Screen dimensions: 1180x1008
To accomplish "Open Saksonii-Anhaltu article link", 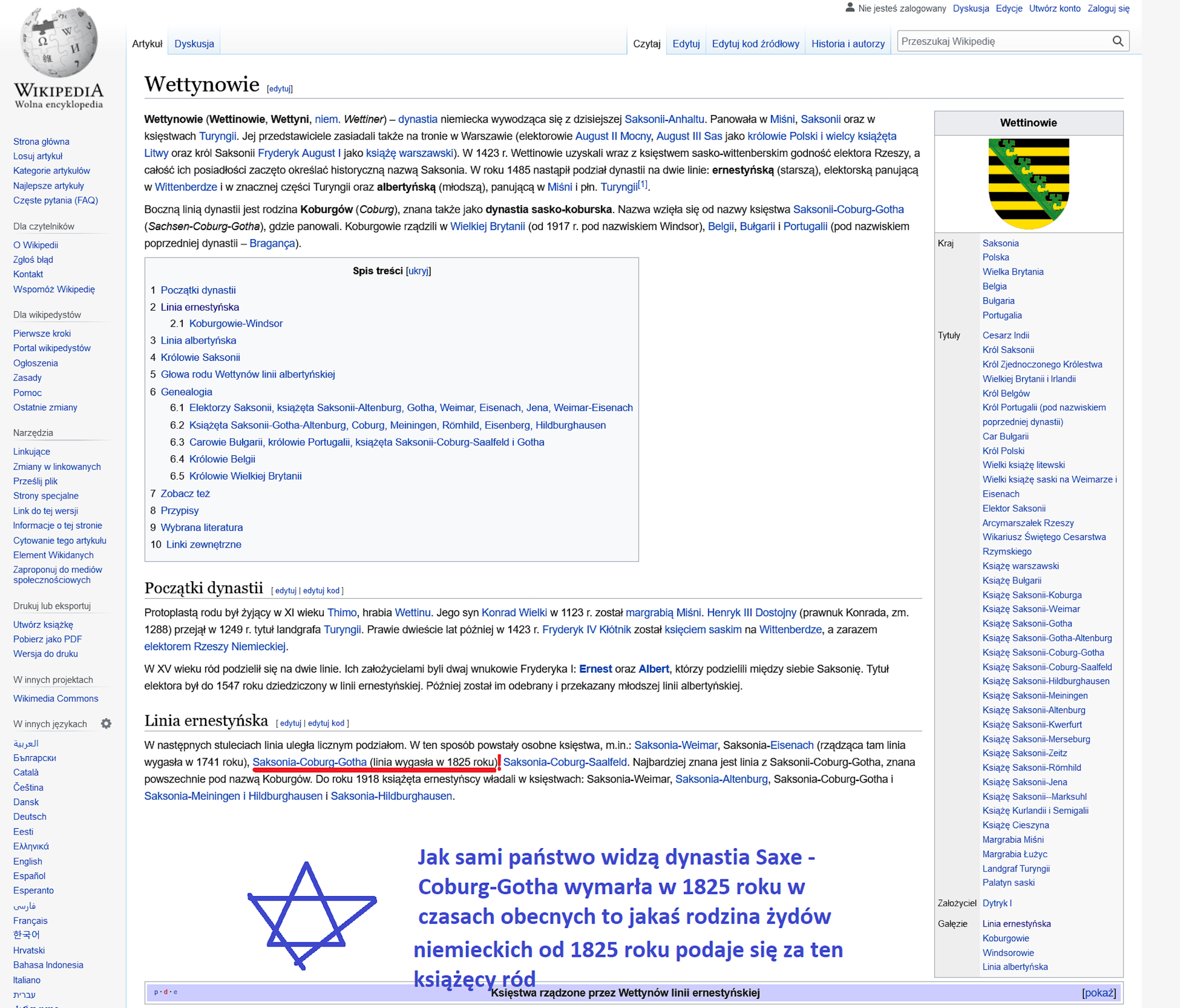I will click(x=664, y=119).
